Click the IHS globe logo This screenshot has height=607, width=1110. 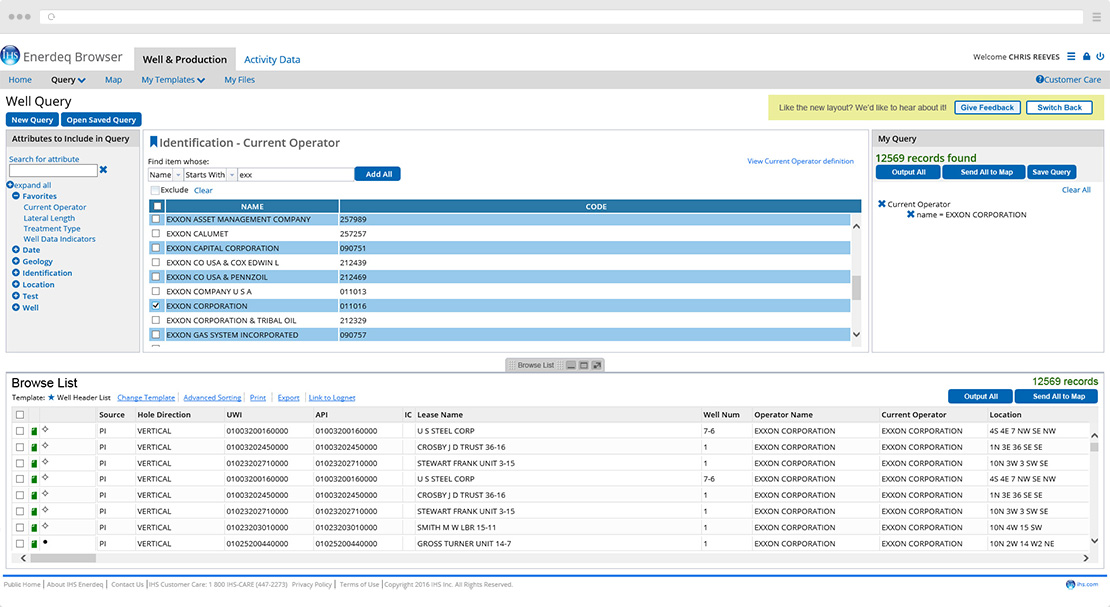coord(11,56)
